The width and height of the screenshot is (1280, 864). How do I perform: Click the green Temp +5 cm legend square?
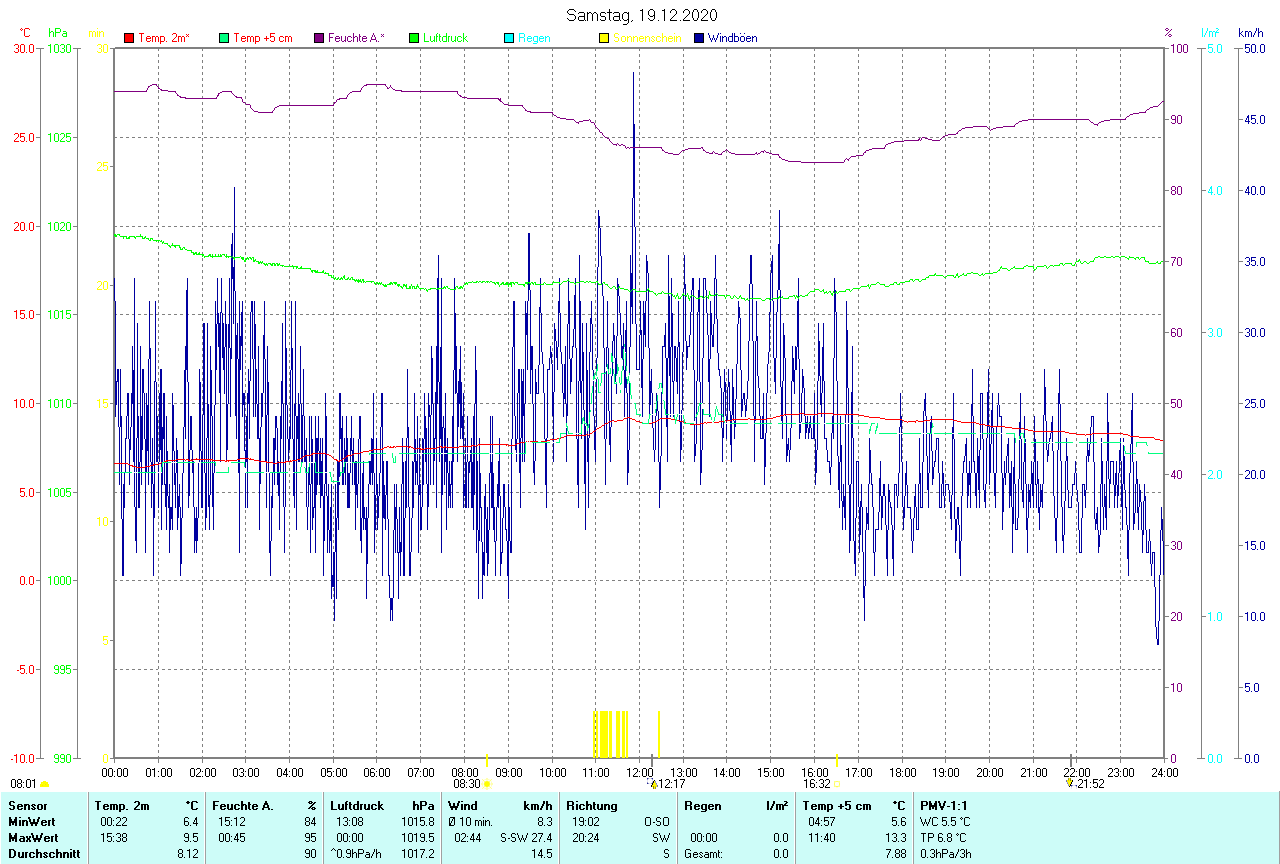(x=224, y=38)
